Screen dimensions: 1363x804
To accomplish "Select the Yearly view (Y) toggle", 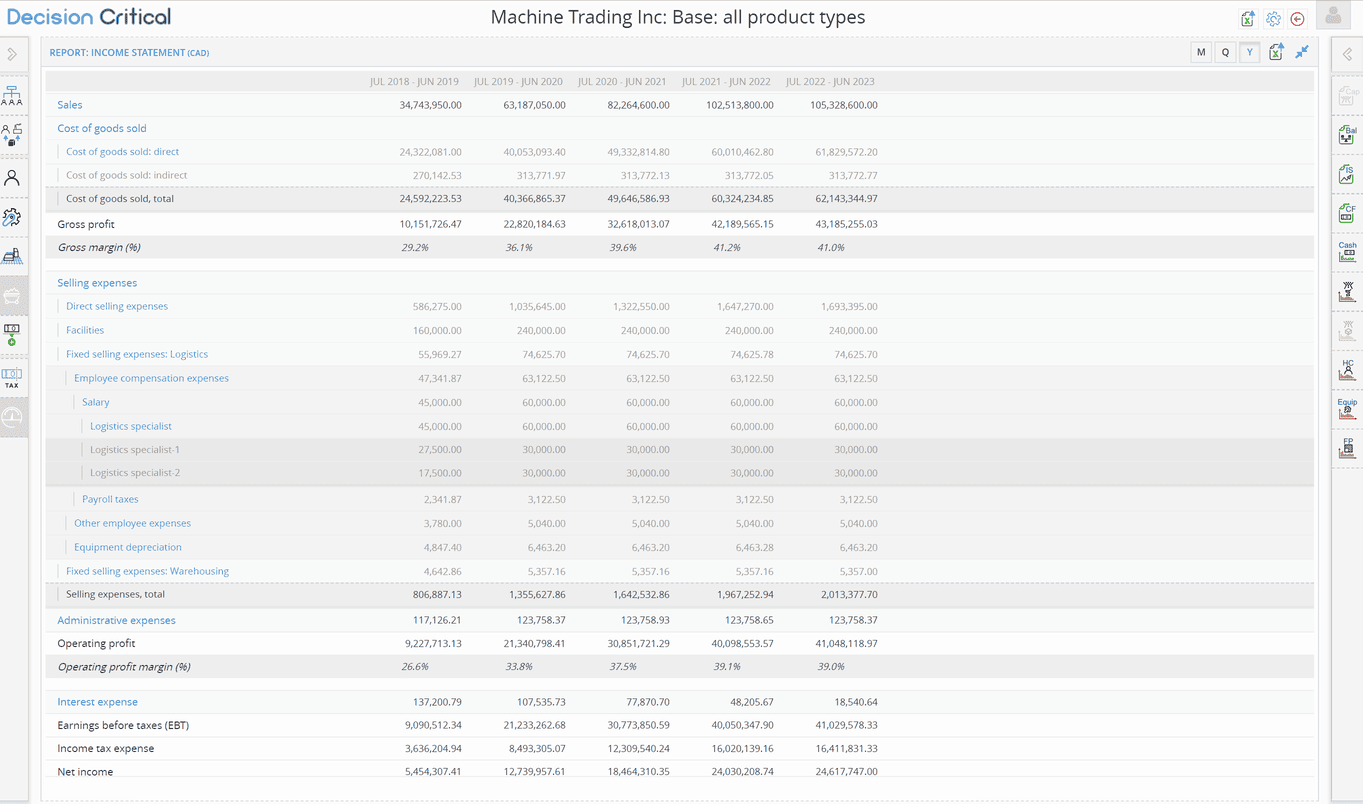I will pos(1249,53).
